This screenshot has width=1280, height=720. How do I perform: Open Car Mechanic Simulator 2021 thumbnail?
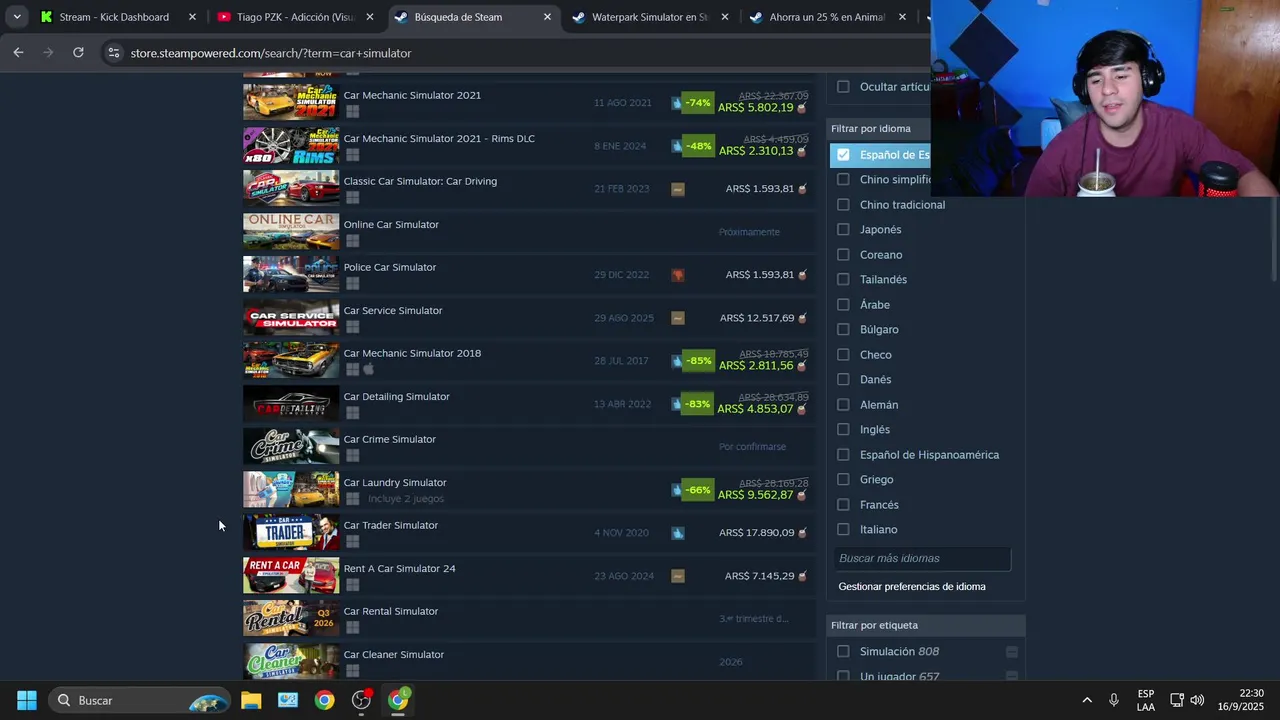pyautogui.click(x=291, y=102)
